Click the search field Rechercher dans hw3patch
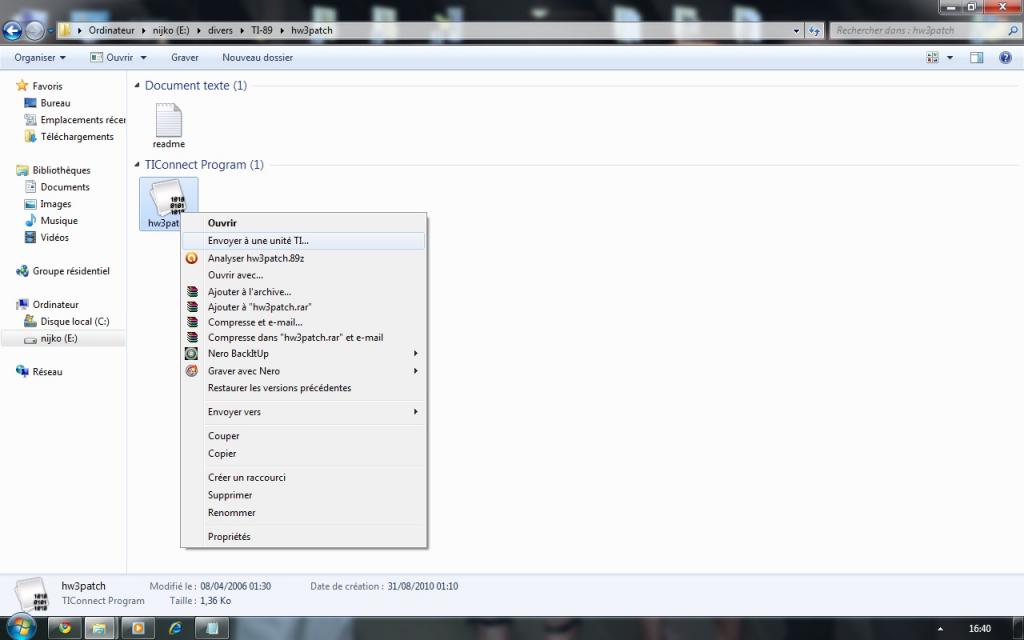1024x640 pixels. (924, 30)
